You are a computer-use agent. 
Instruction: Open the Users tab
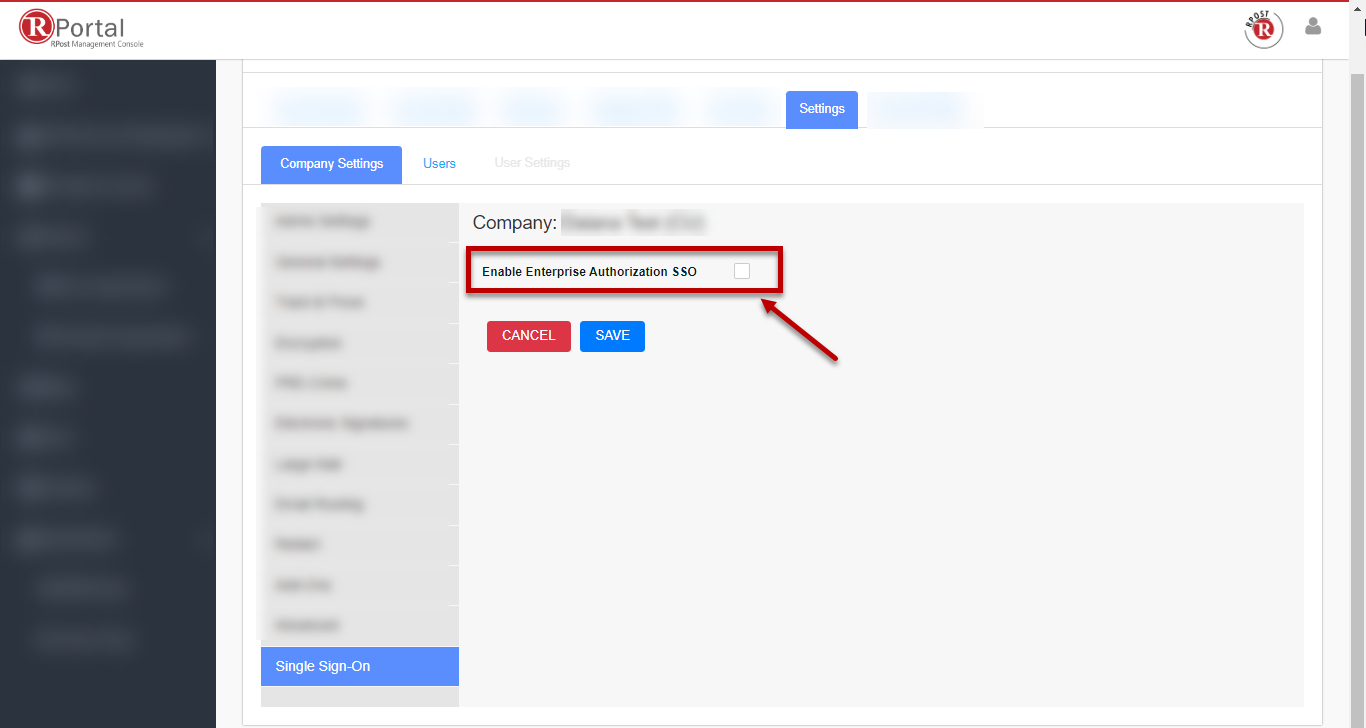[x=439, y=164]
